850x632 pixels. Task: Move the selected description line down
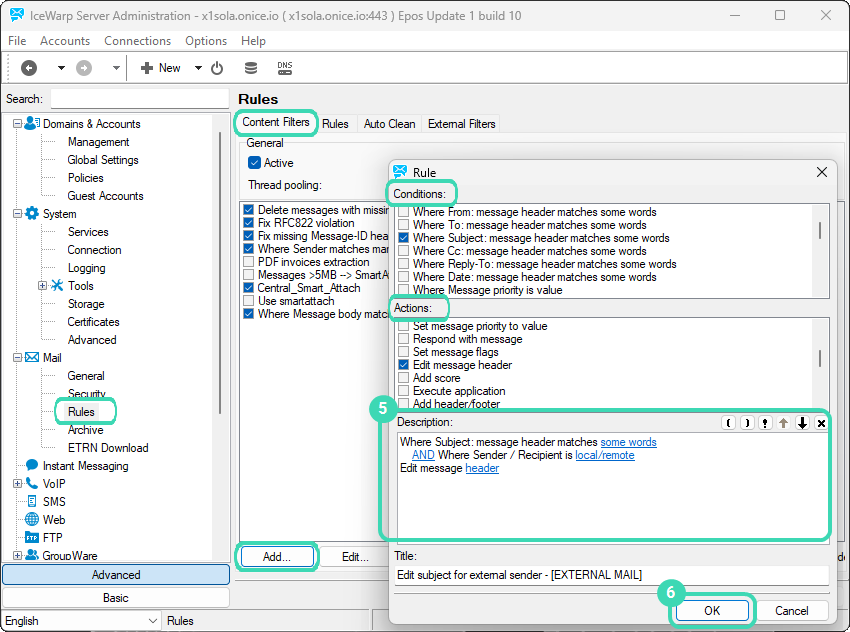click(802, 423)
